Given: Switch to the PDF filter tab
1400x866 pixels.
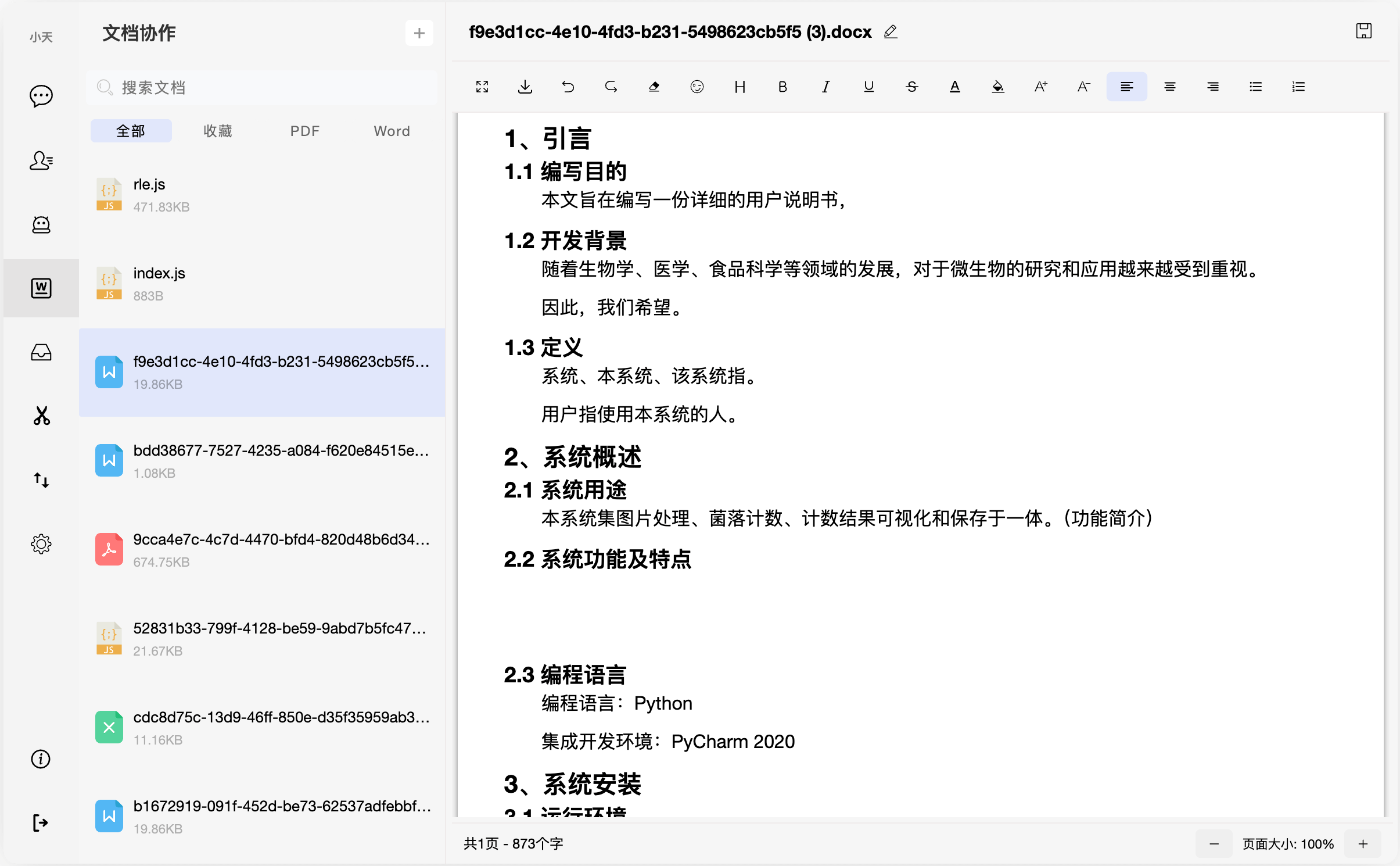Looking at the screenshot, I should 305,131.
